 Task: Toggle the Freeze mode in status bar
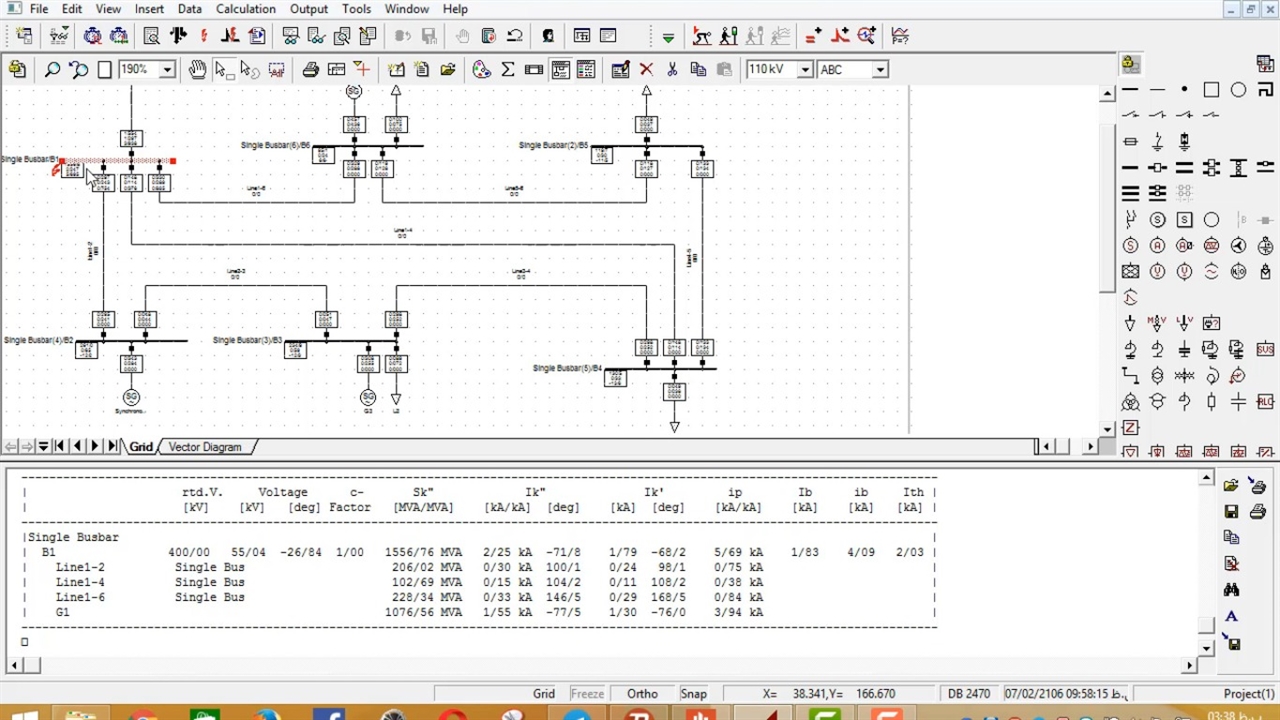click(x=587, y=694)
